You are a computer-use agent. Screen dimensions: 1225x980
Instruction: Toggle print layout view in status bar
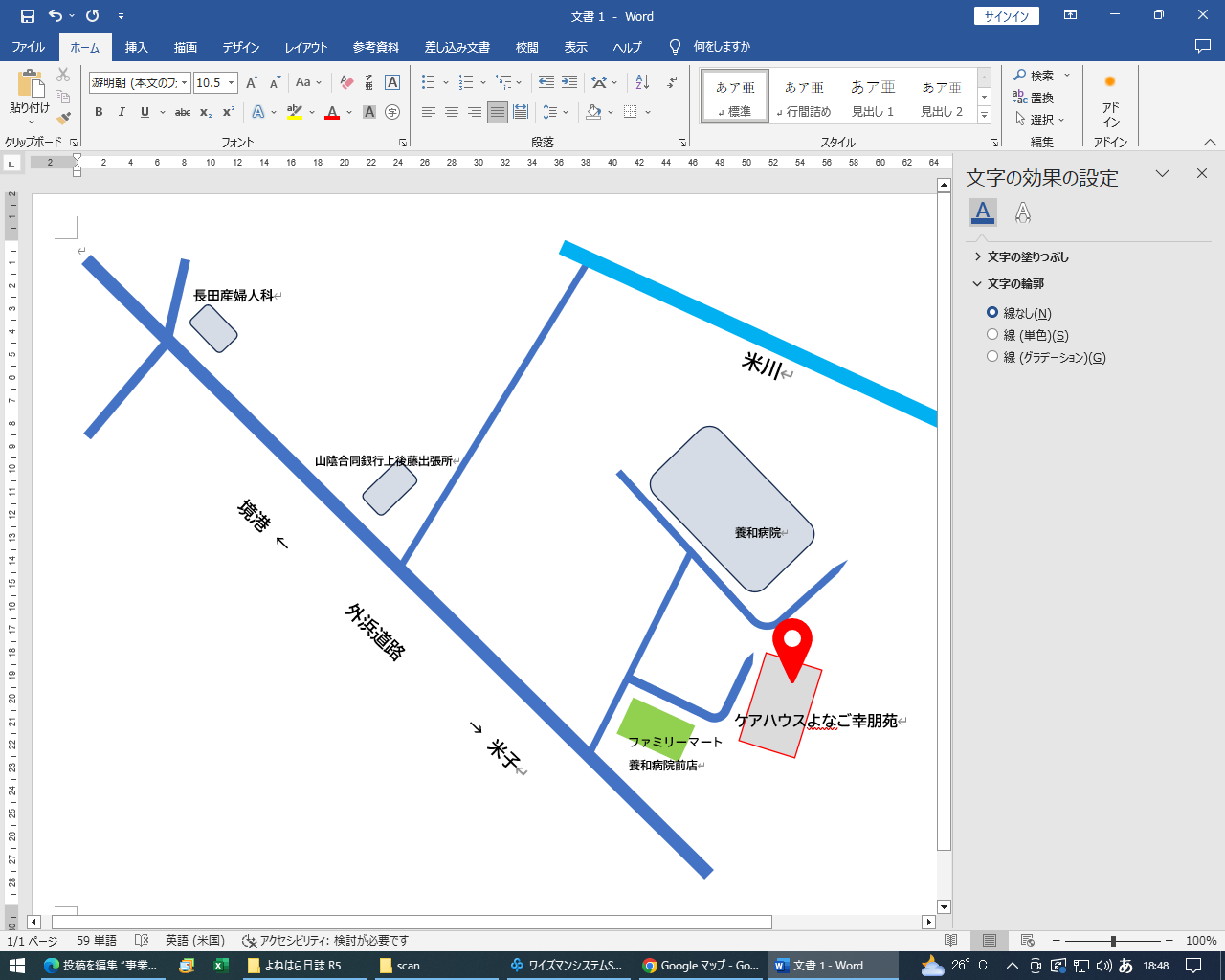tap(990, 941)
